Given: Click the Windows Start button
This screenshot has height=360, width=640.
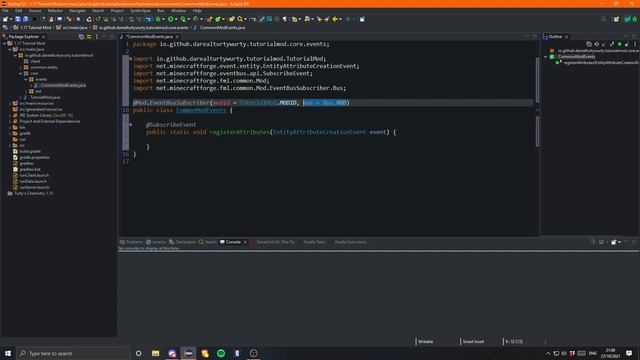Looking at the screenshot, I should click(x=8, y=353).
